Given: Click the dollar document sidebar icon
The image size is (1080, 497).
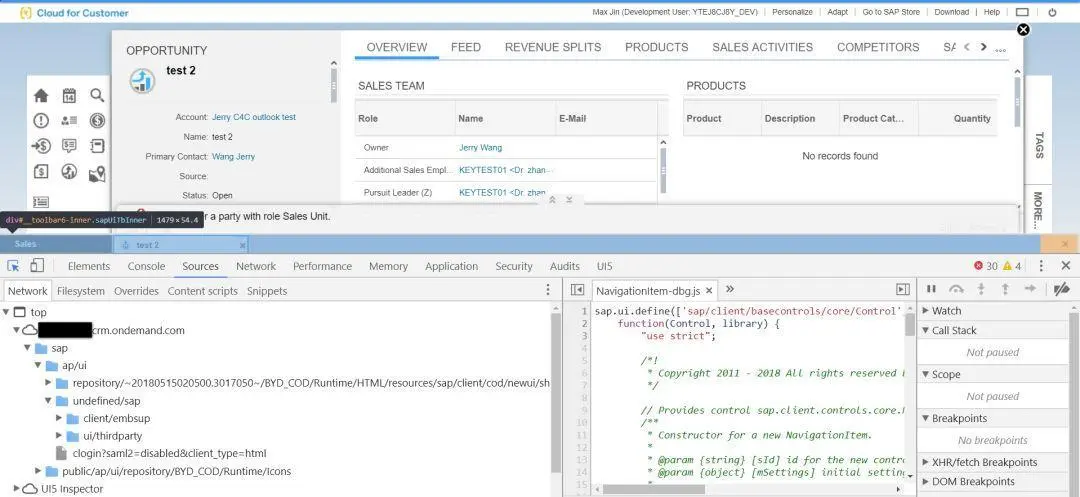Looking at the screenshot, I should [41, 171].
